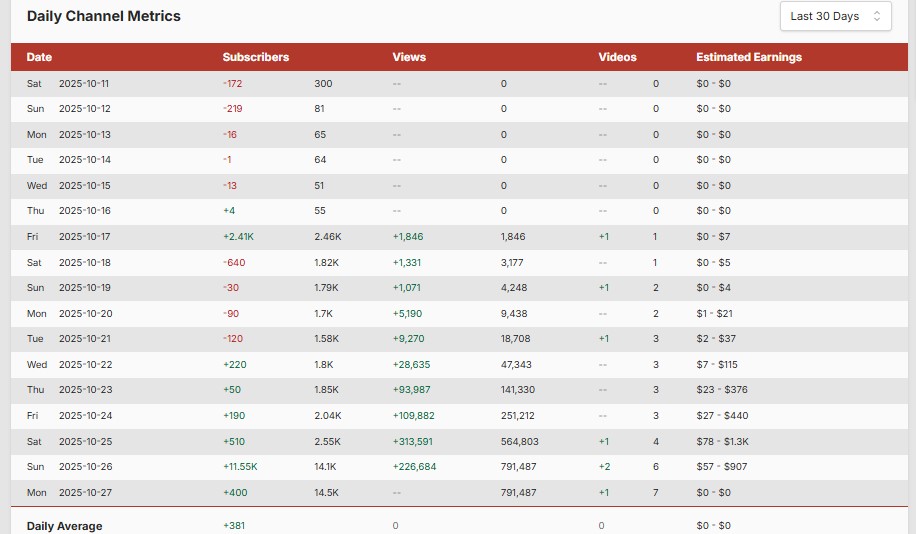Viewport: 916px width, 534px height.
Task: Click the +4 subscribers change
Action: pyautogui.click(x=229, y=210)
